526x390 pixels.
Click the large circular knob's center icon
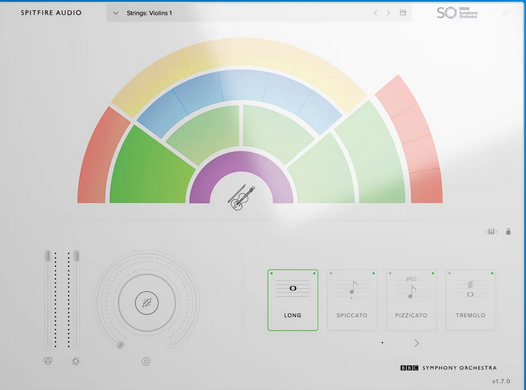point(147,303)
